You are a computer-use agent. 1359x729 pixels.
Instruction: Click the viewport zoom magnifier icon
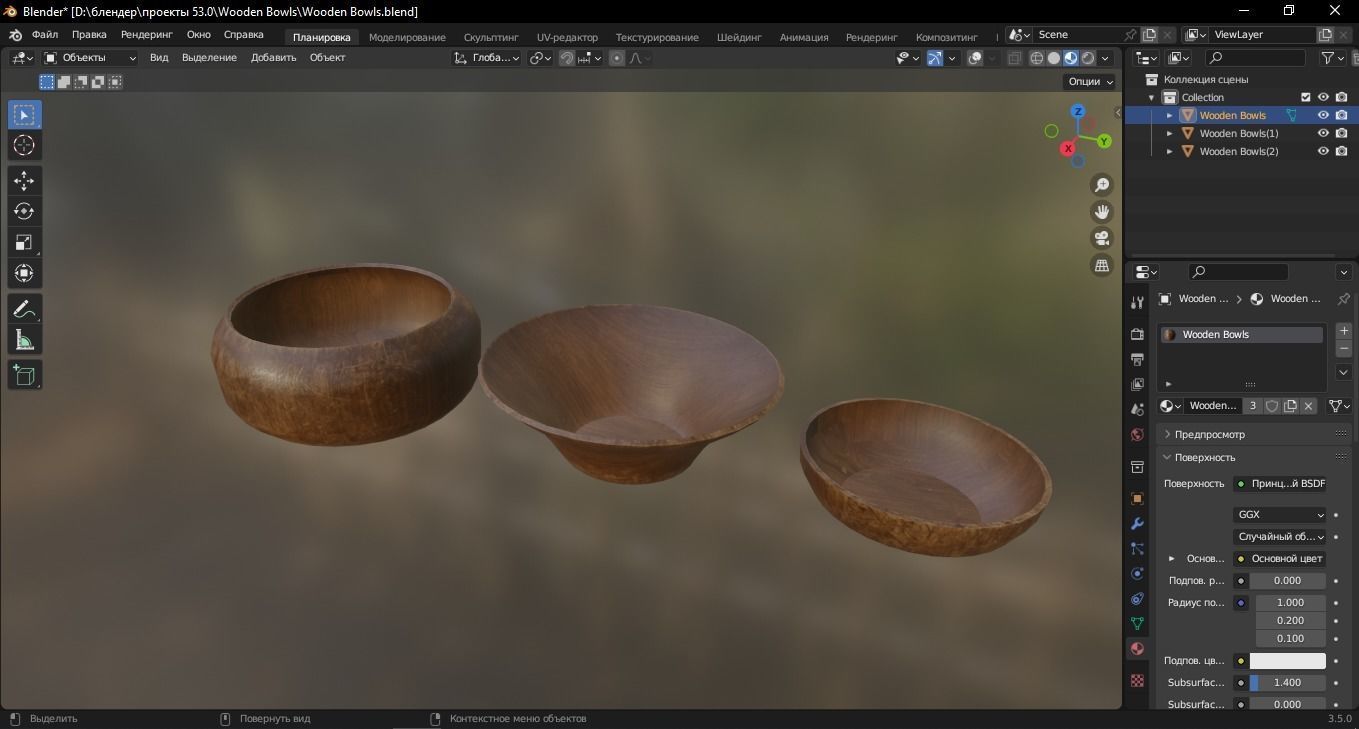tap(1102, 185)
